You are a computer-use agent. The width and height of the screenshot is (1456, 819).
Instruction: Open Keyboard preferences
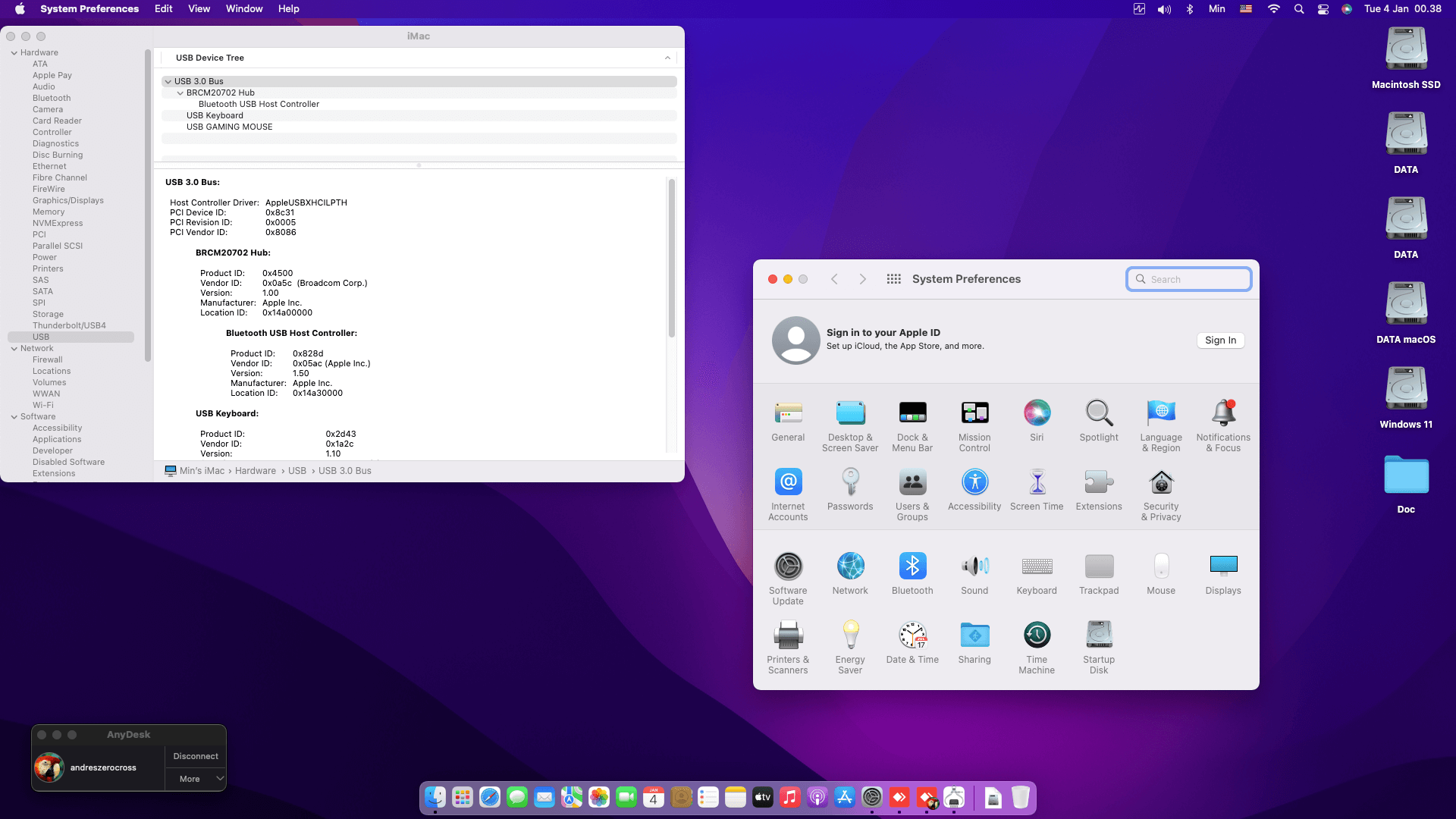point(1037,575)
